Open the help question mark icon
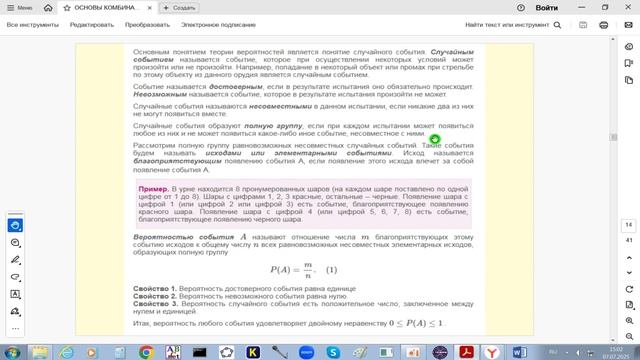640x360 pixels. tap(521, 8)
